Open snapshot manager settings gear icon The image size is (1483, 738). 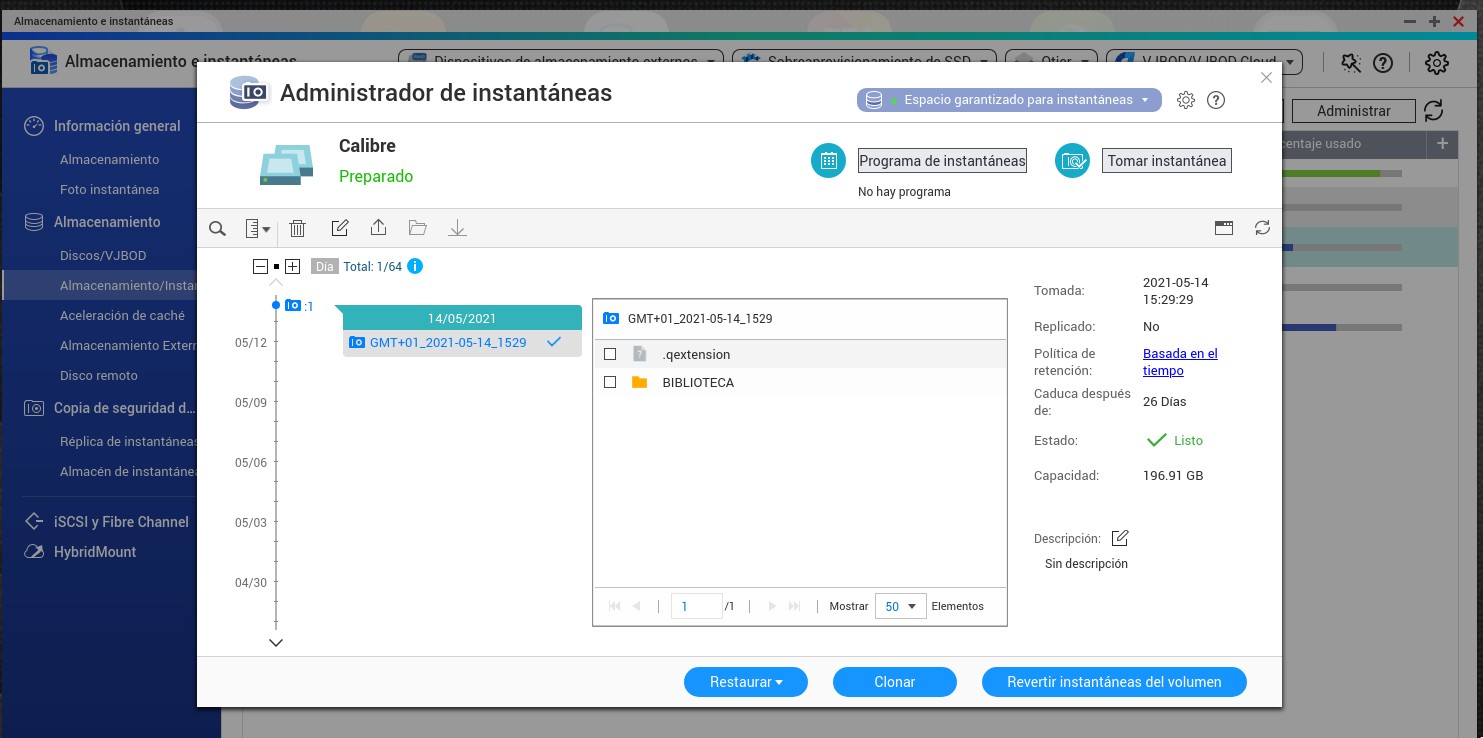click(x=1186, y=100)
